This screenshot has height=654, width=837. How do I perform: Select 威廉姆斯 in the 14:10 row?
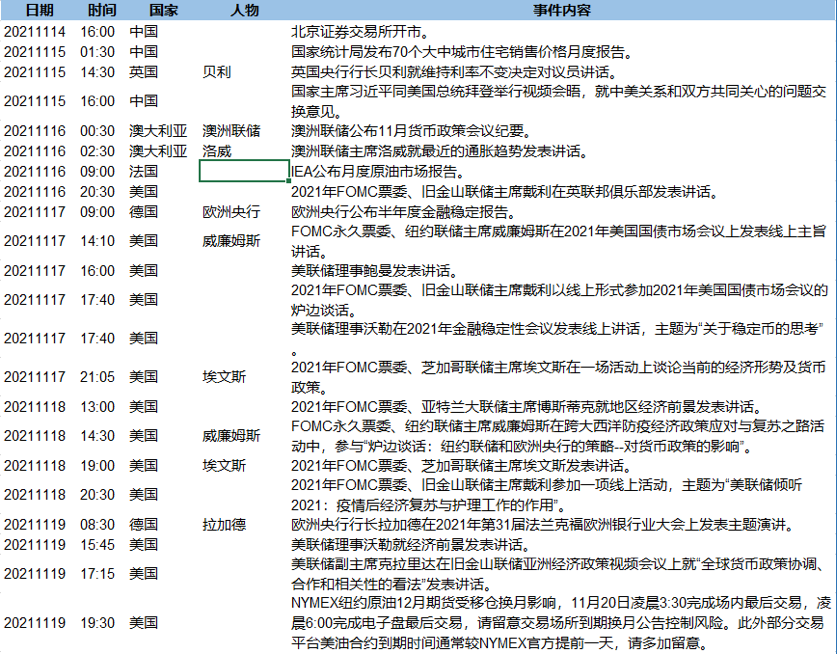[x=231, y=241]
